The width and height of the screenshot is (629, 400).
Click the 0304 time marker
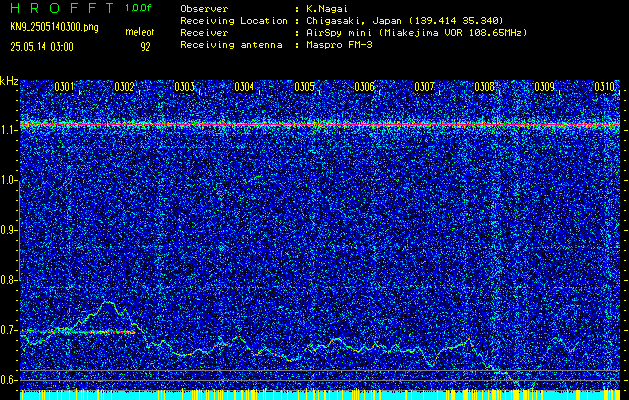coord(244,87)
